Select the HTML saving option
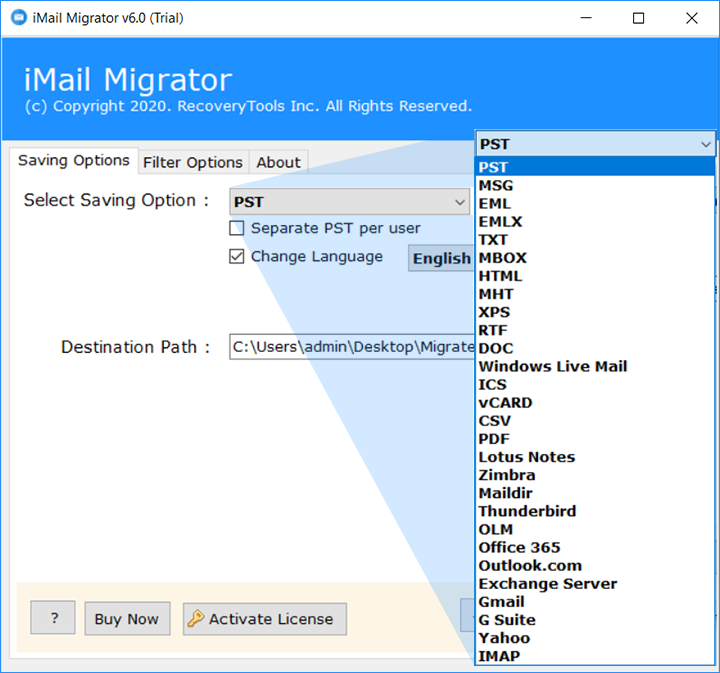 595,276
